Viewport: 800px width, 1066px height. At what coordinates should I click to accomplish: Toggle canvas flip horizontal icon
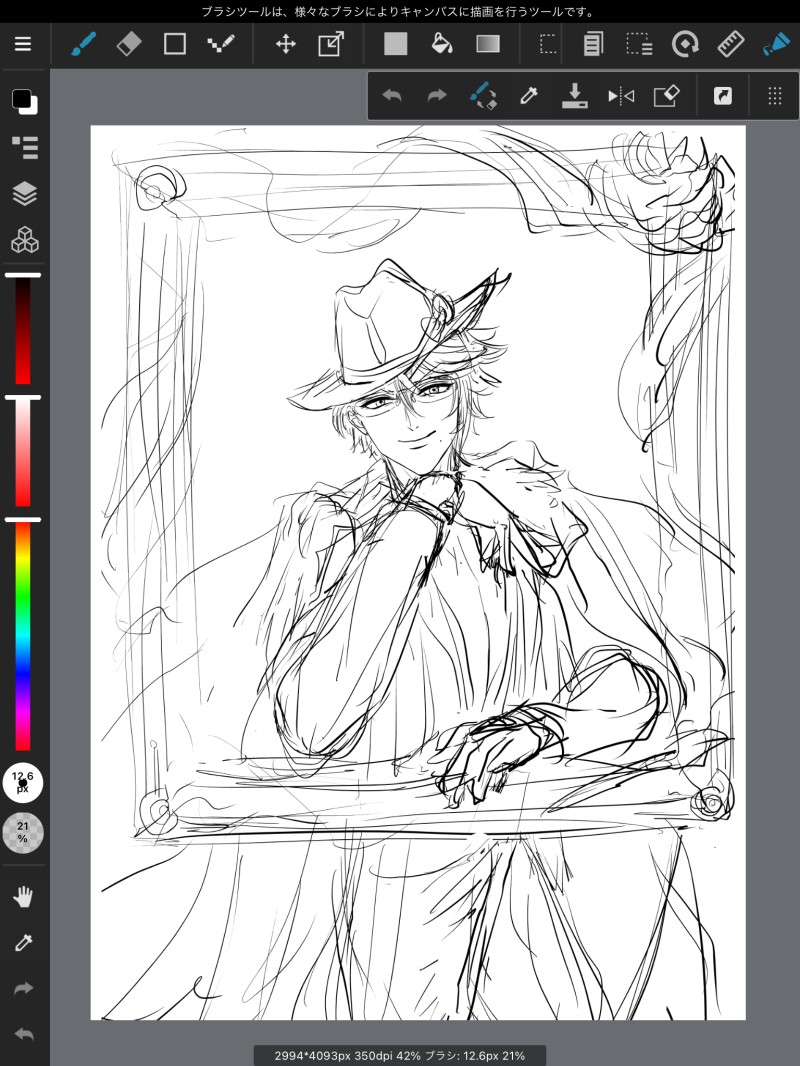(x=621, y=96)
